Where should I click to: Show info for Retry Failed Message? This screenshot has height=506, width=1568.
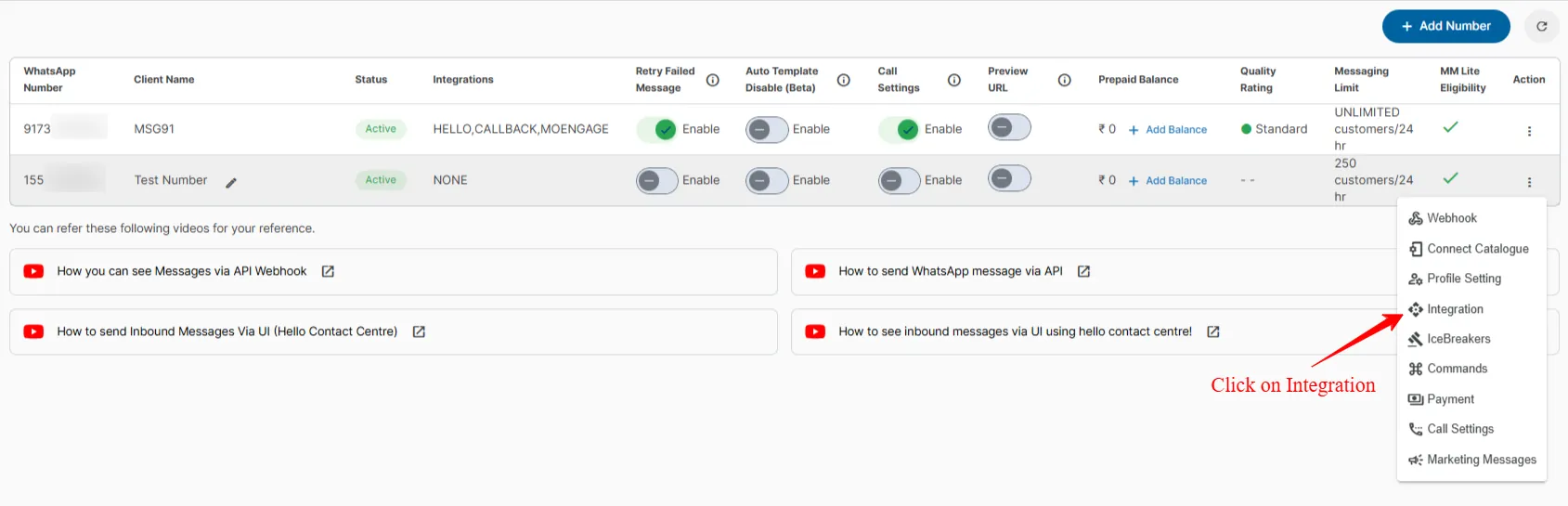[713, 80]
